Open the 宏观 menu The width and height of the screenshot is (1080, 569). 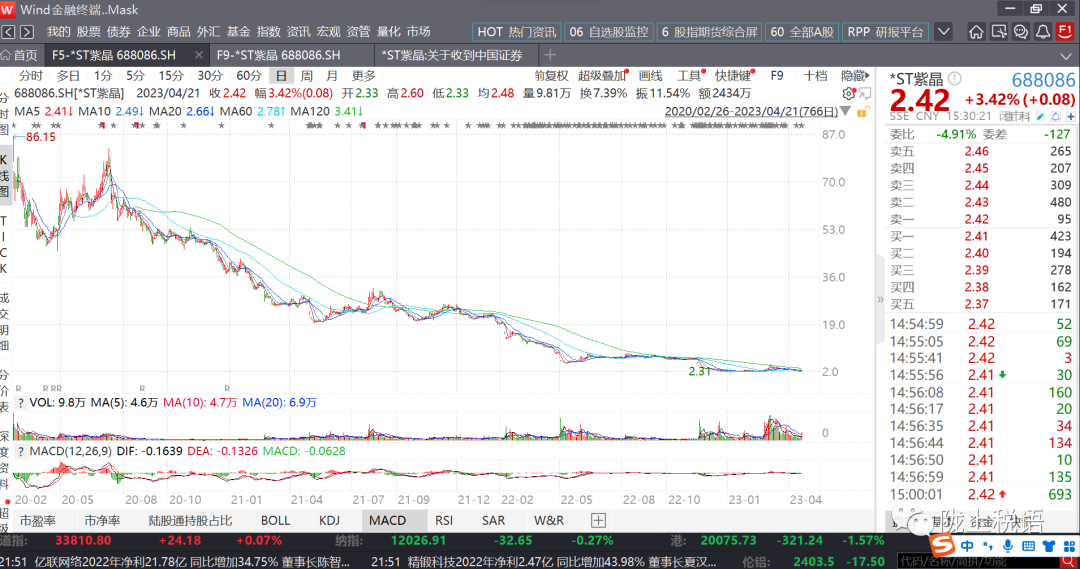tap(329, 32)
